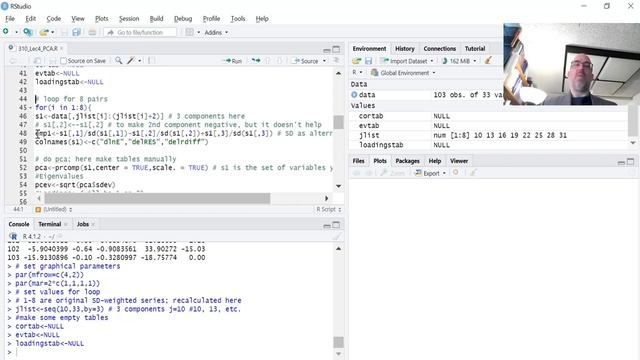Open the workspace panes dropdown arrow
The image size is (640, 360).
[198, 32]
